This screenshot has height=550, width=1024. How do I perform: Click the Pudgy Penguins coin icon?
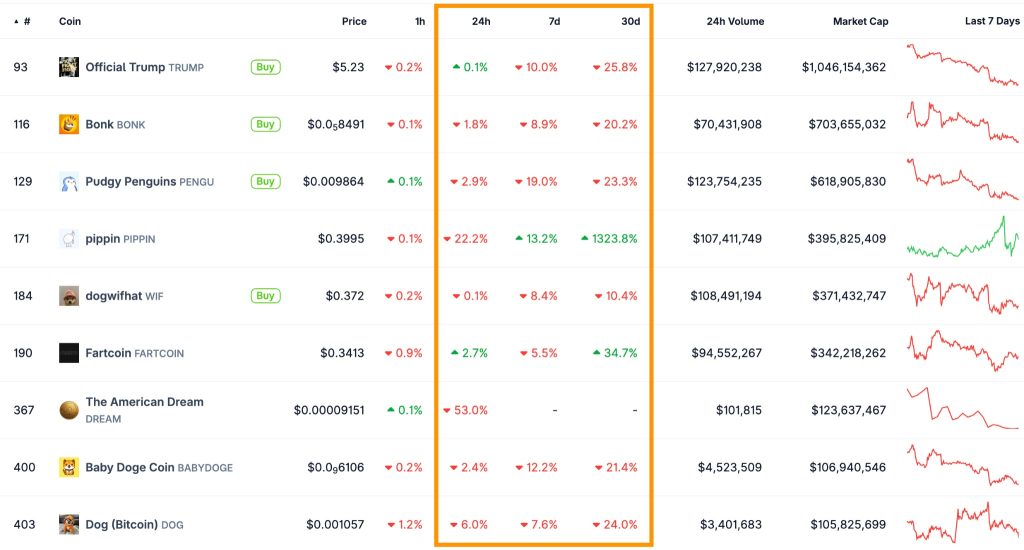pyautogui.click(x=69, y=181)
